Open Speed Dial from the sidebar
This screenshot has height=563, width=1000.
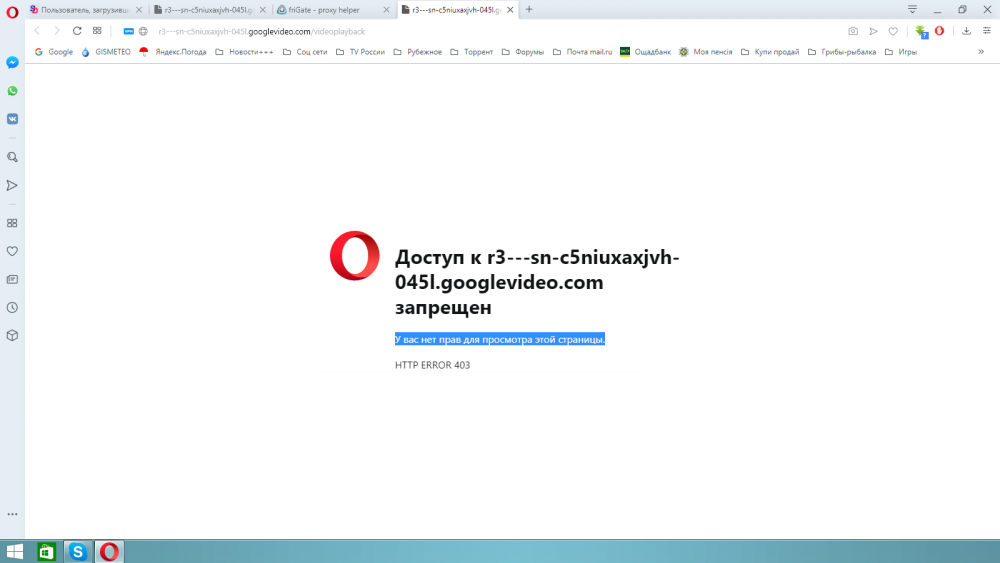pos(12,223)
